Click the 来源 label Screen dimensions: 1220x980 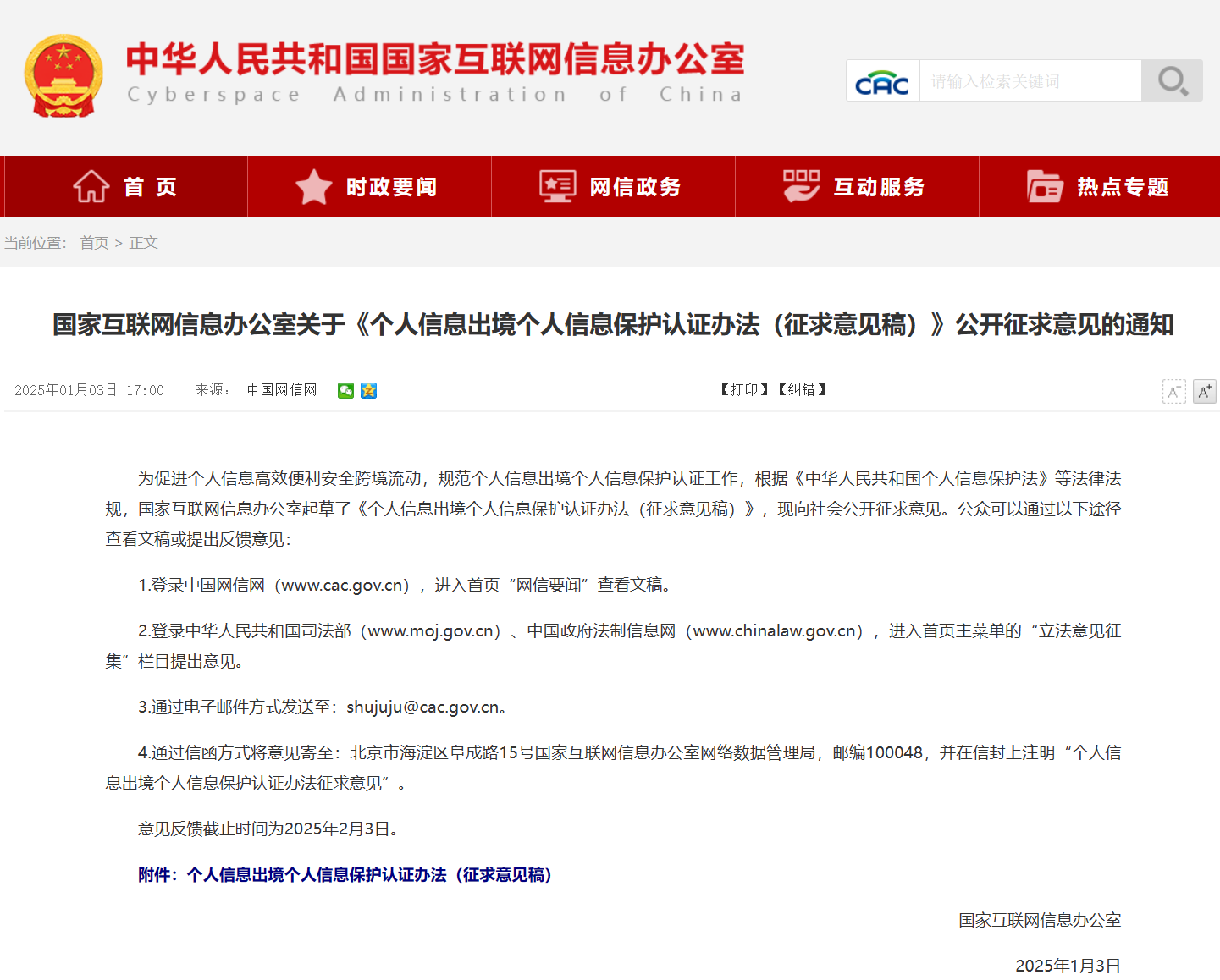pos(213,390)
